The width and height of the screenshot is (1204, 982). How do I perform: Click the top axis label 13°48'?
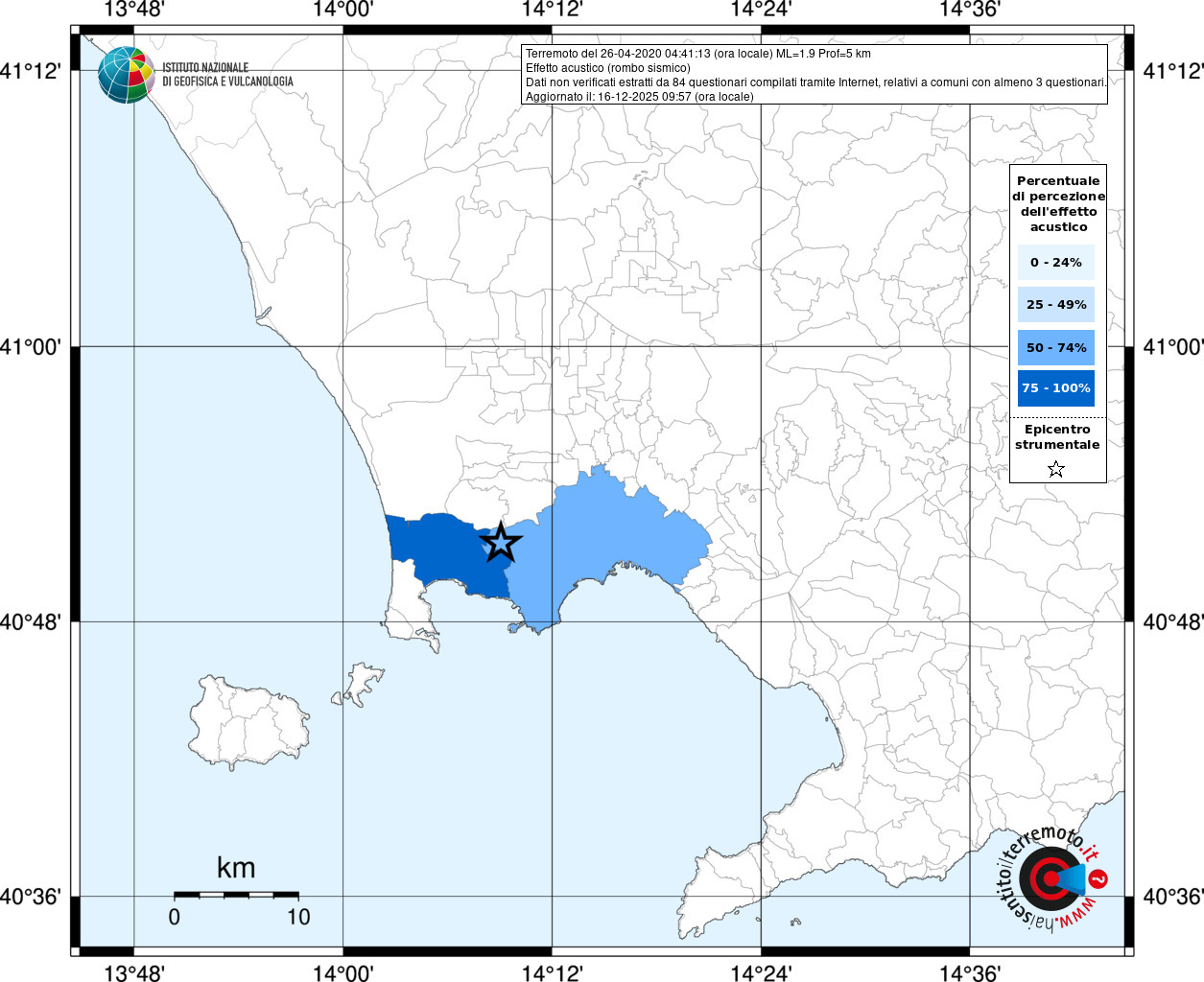point(134,11)
